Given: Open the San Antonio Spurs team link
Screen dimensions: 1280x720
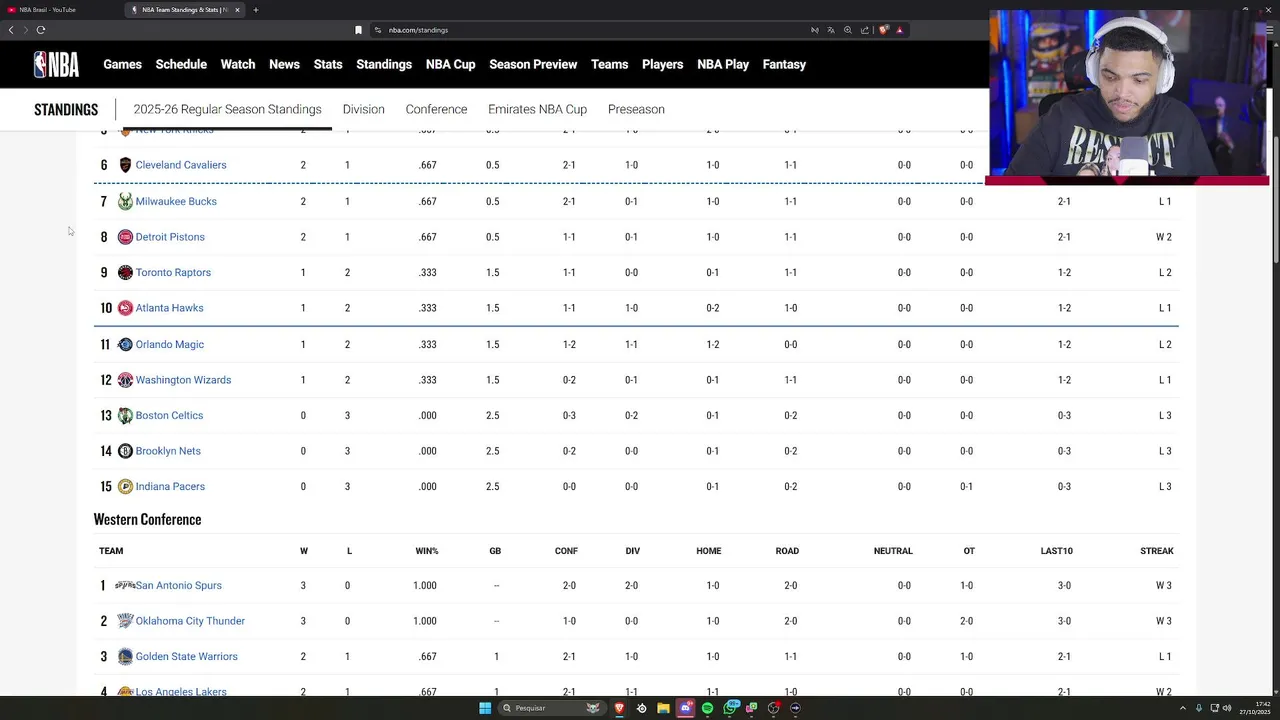Looking at the screenshot, I should [x=178, y=585].
